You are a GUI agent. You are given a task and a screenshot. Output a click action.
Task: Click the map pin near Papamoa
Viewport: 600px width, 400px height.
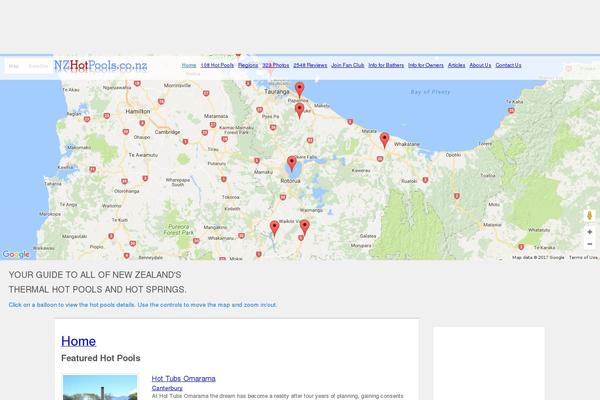pos(299,90)
